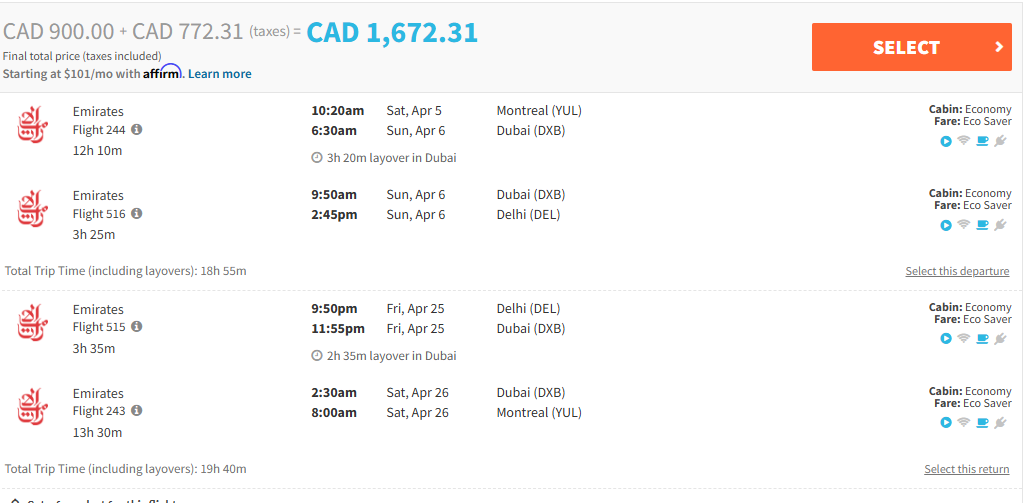Screen dimensions: 1027x503
Task: Click the Affirm logo
Action: click(x=164, y=73)
